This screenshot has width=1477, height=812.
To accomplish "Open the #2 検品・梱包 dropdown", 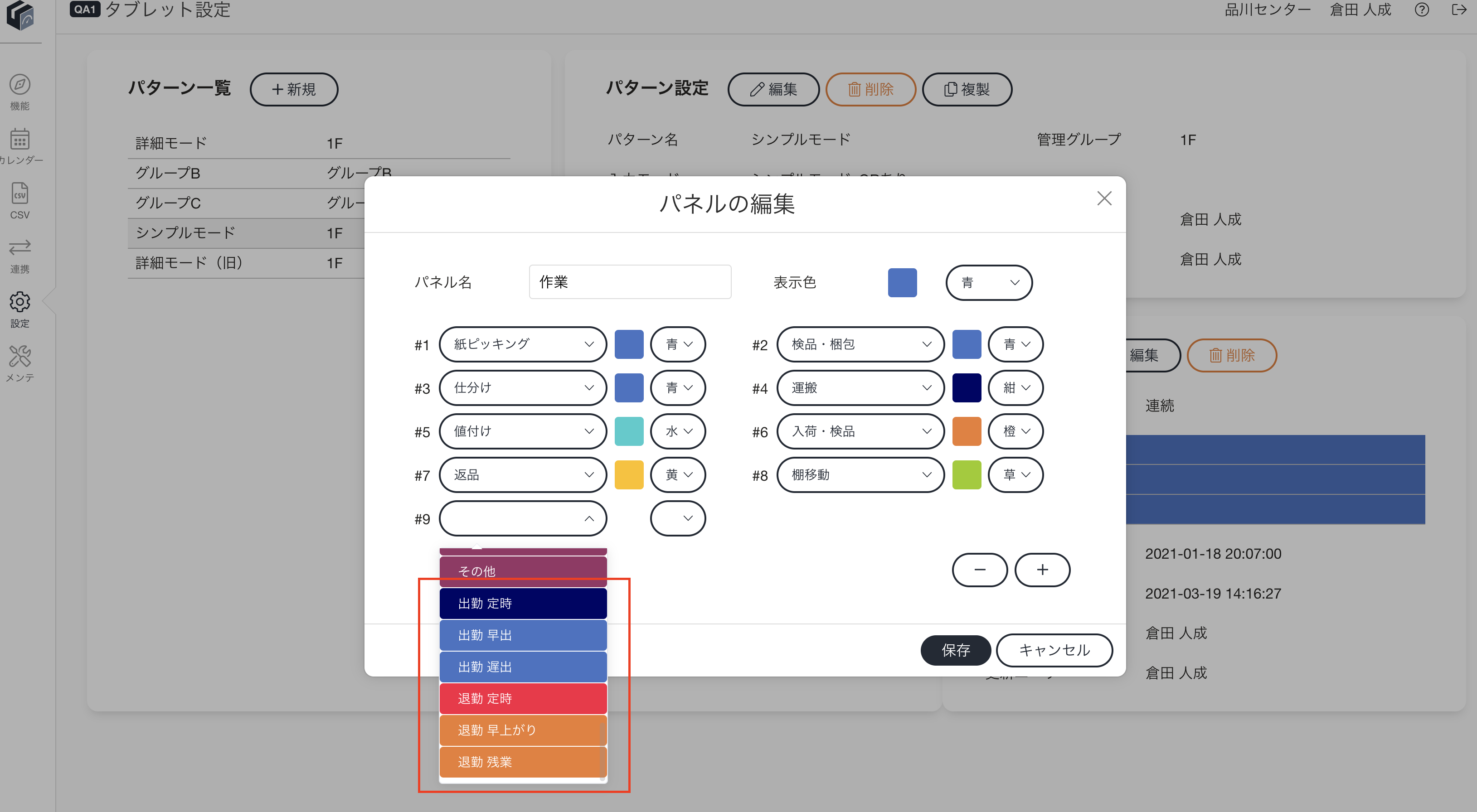I will click(860, 344).
